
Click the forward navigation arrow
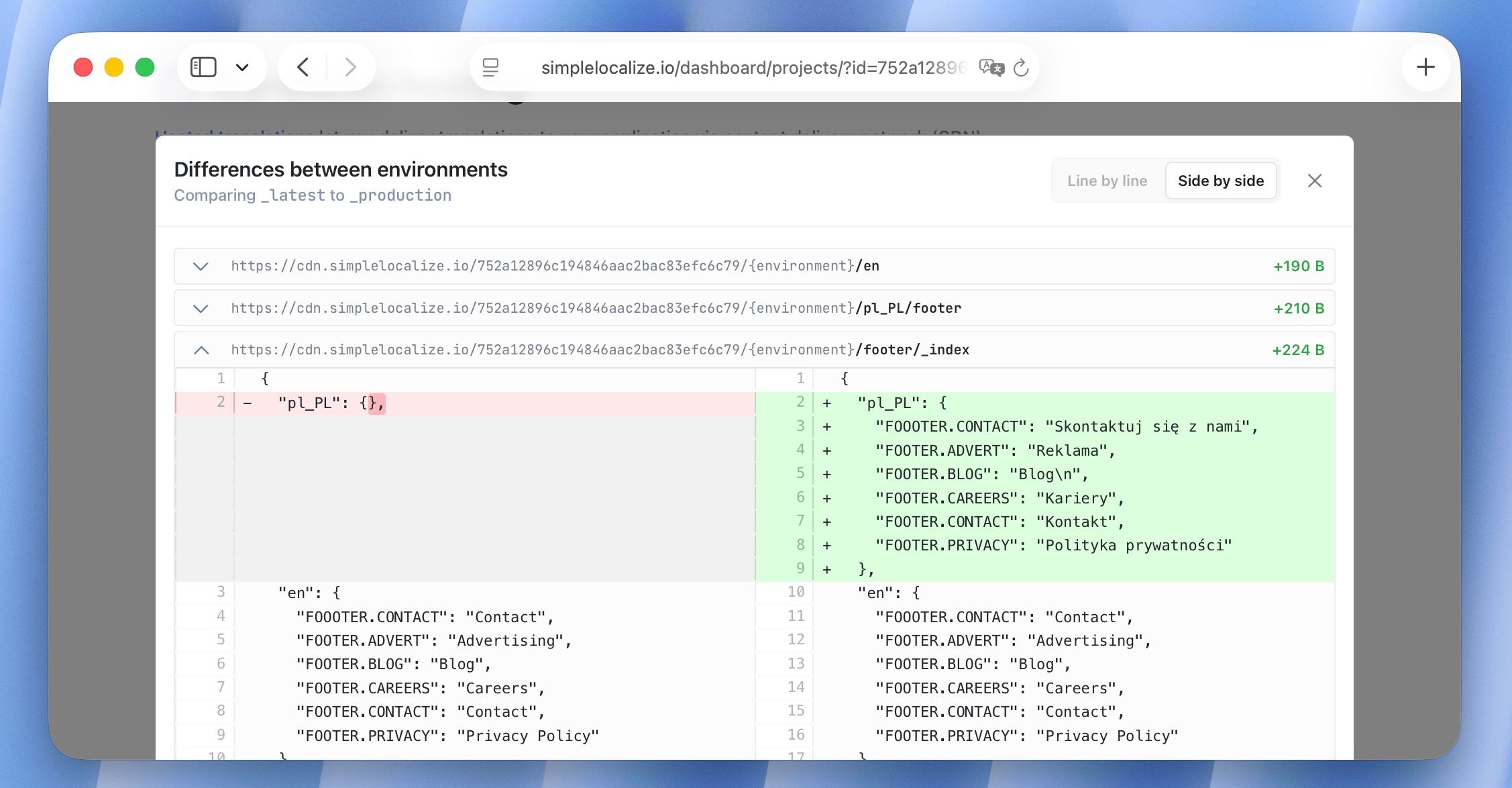click(351, 66)
